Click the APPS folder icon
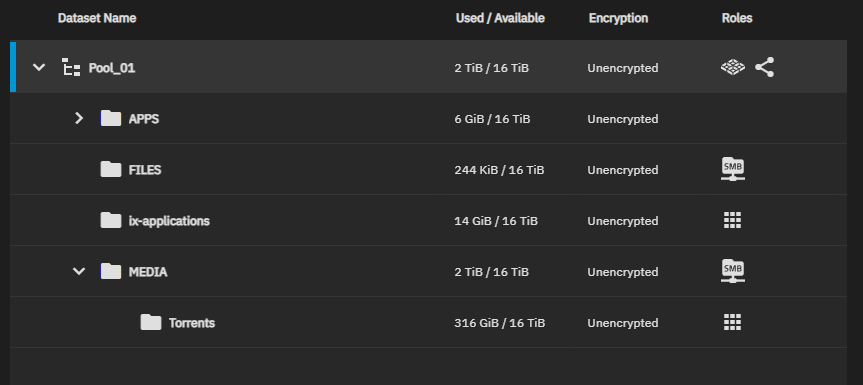The height and width of the screenshot is (385, 863). click(x=111, y=118)
